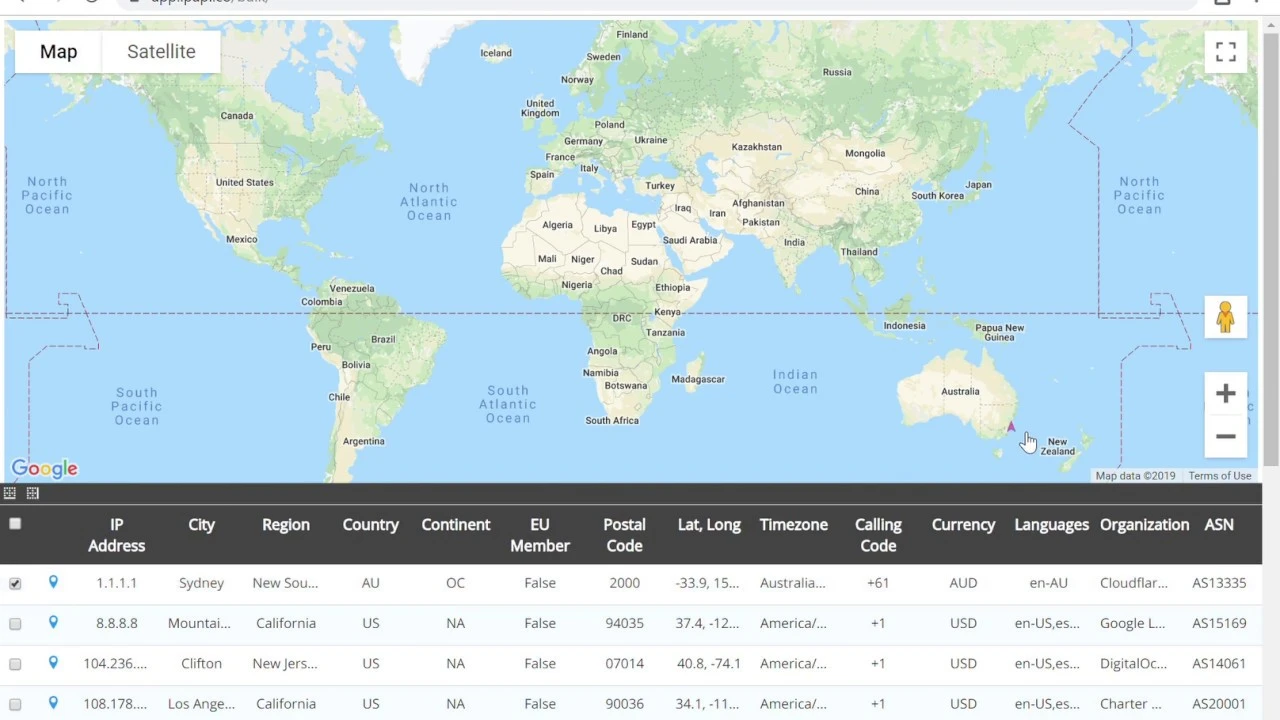Open the Terms of Use link
The image size is (1280, 720).
1219,476
